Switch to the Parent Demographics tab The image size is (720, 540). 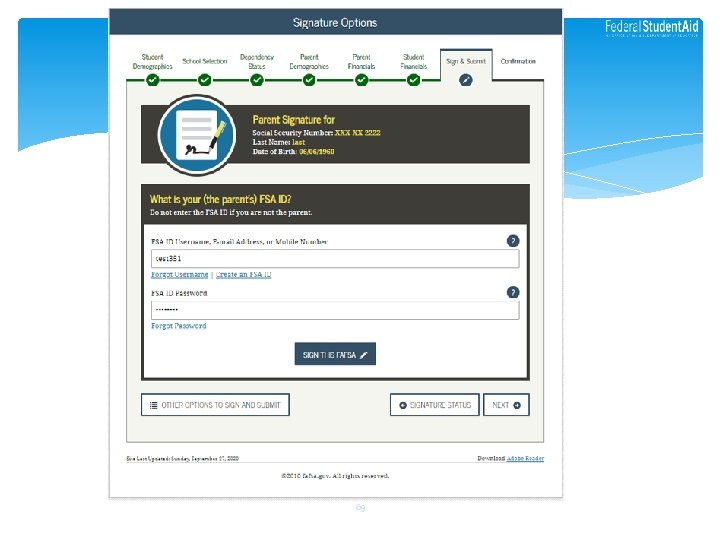click(309, 62)
